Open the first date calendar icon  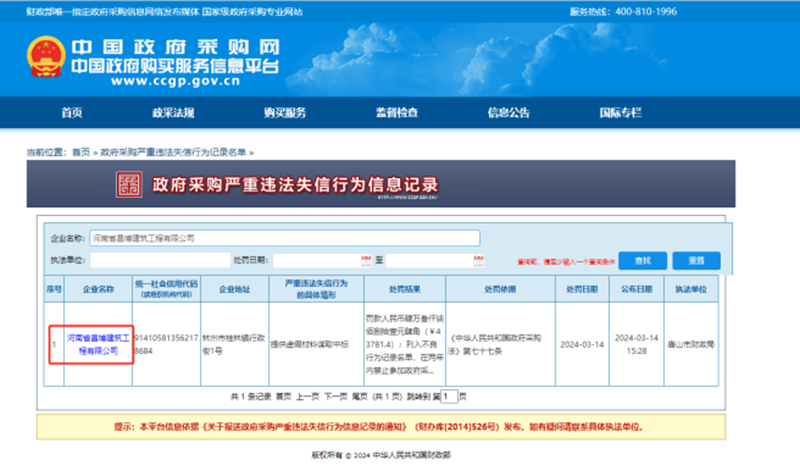click(366, 260)
